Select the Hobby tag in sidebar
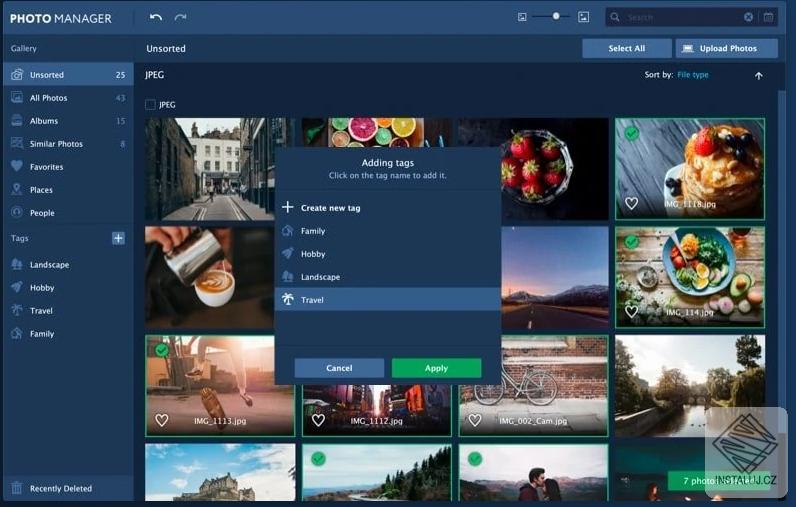 [68, 287]
